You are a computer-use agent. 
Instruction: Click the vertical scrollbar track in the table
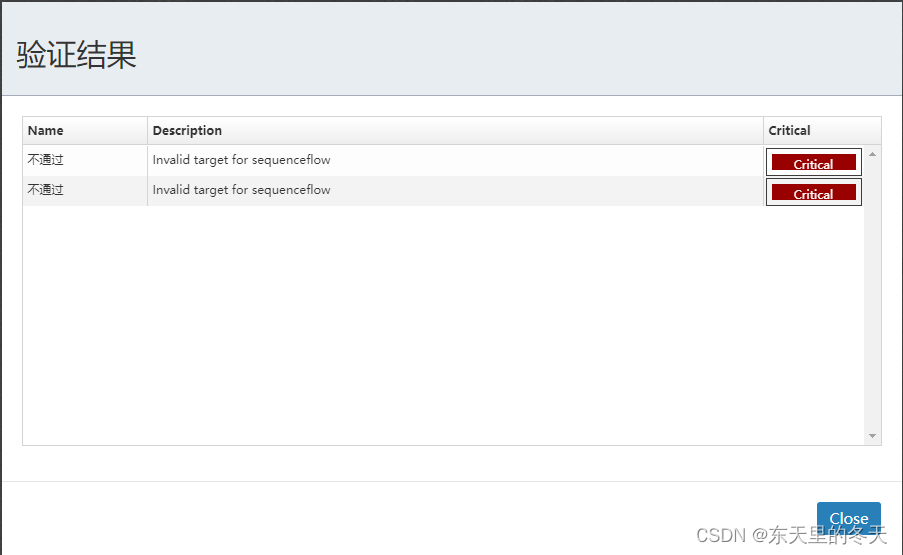pyautogui.click(x=872, y=300)
